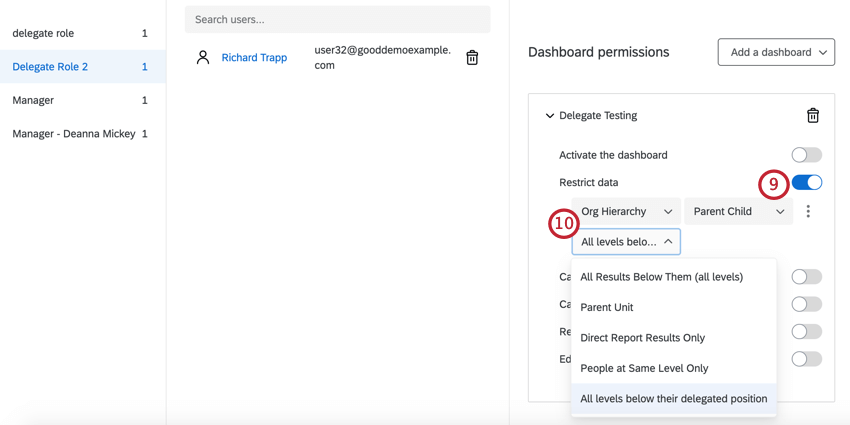This screenshot has width=850, height=425.
Task: Select the Parent Unit option
Action: coord(607,307)
